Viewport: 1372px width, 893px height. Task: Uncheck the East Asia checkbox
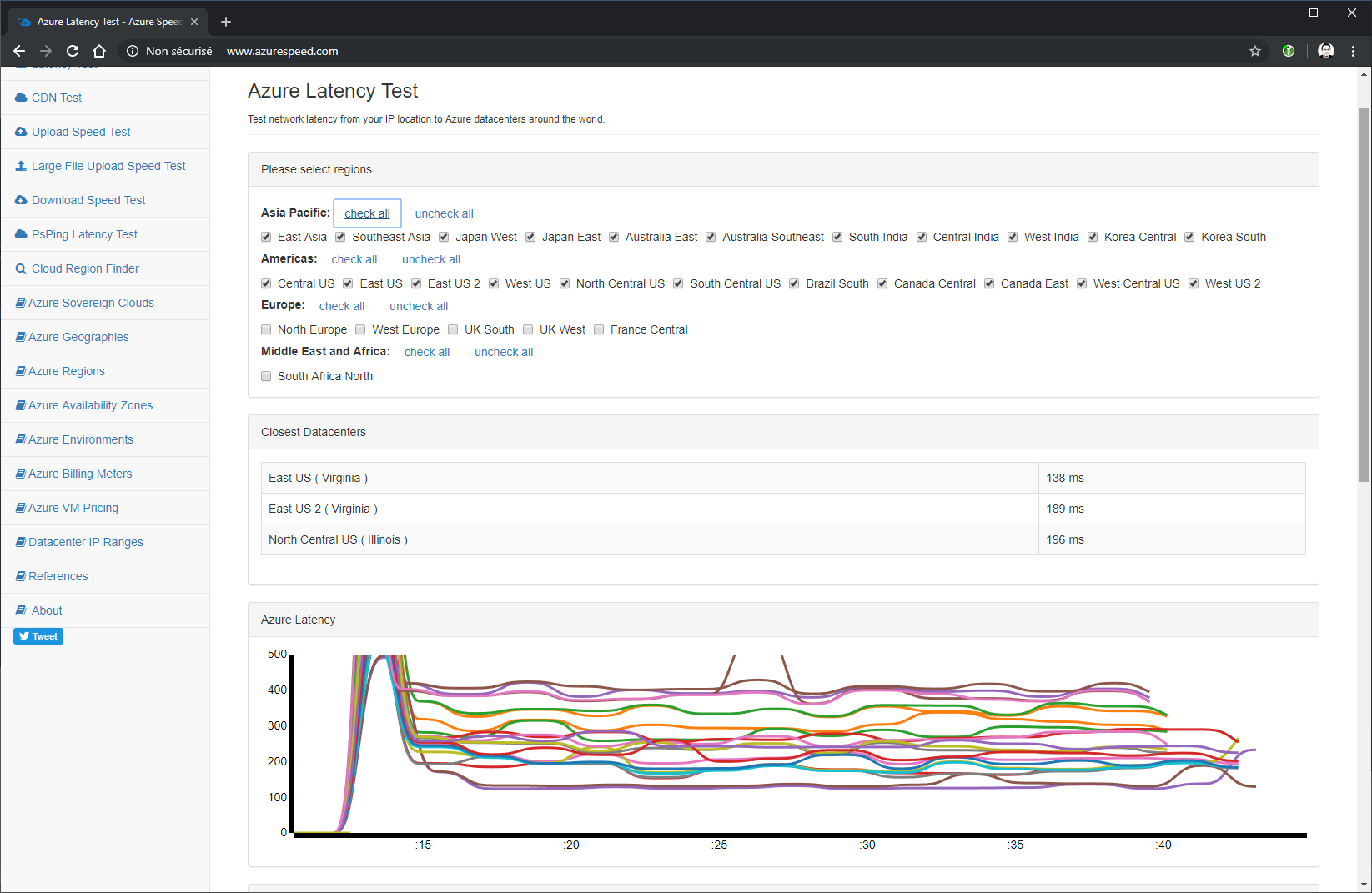(x=266, y=237)
